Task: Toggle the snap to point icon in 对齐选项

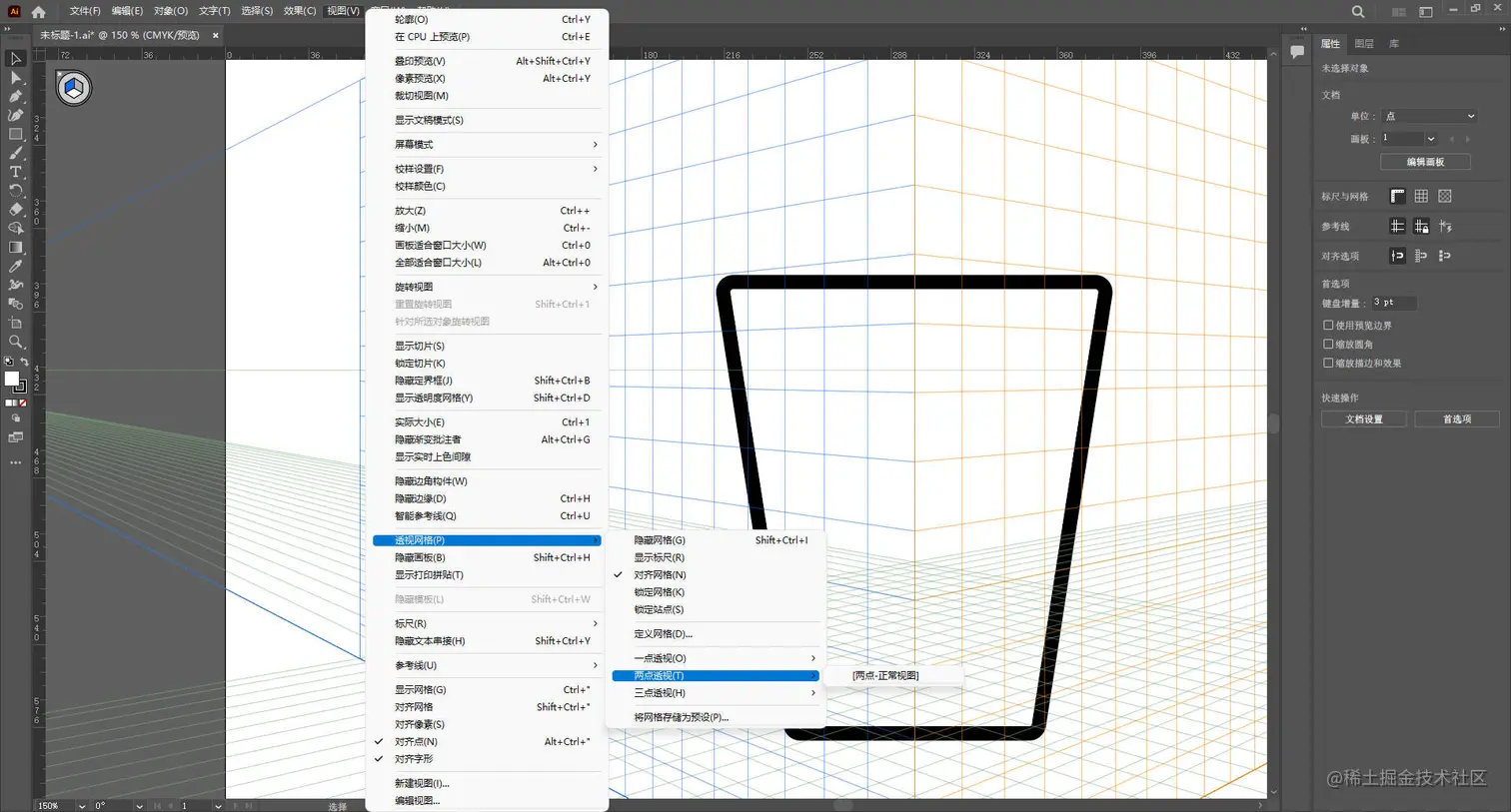Action: [1397, 257]
